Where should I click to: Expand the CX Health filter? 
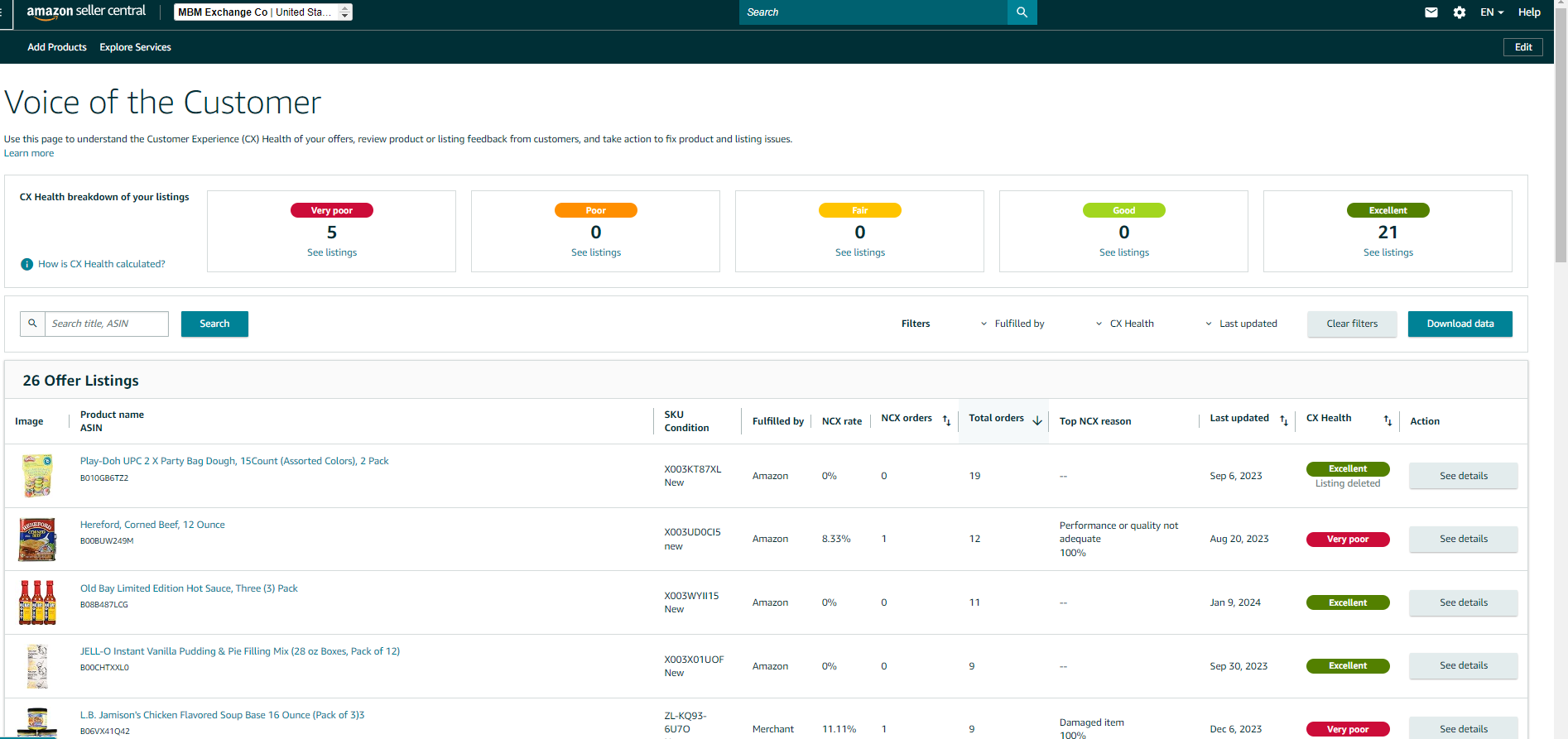(1124, 324)
